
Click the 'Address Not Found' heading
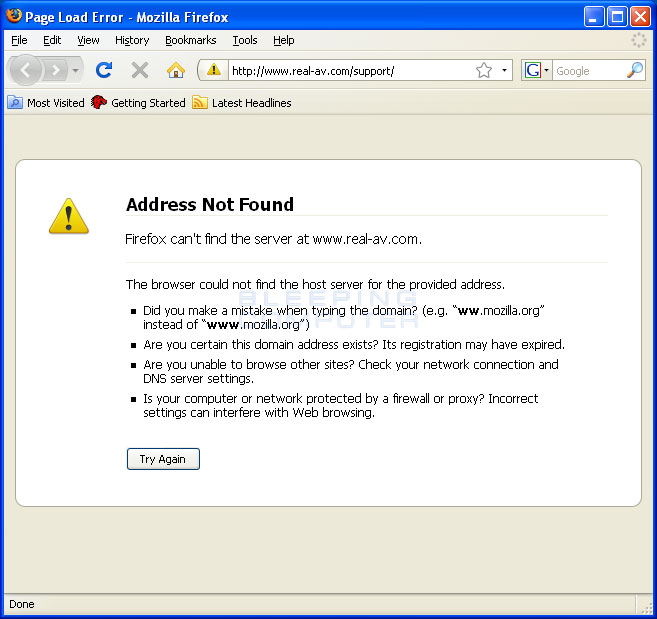210,205
